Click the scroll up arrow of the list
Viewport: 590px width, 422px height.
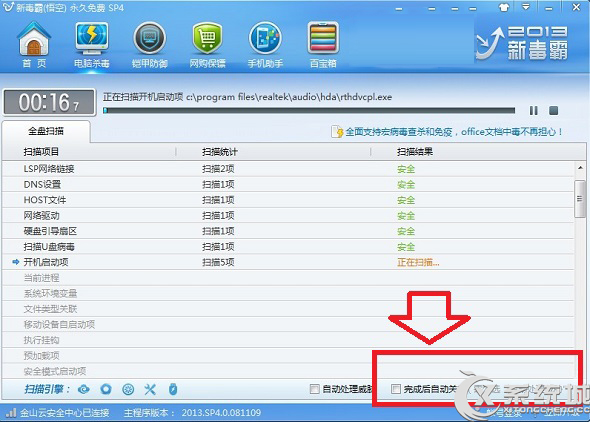(580, 168)
